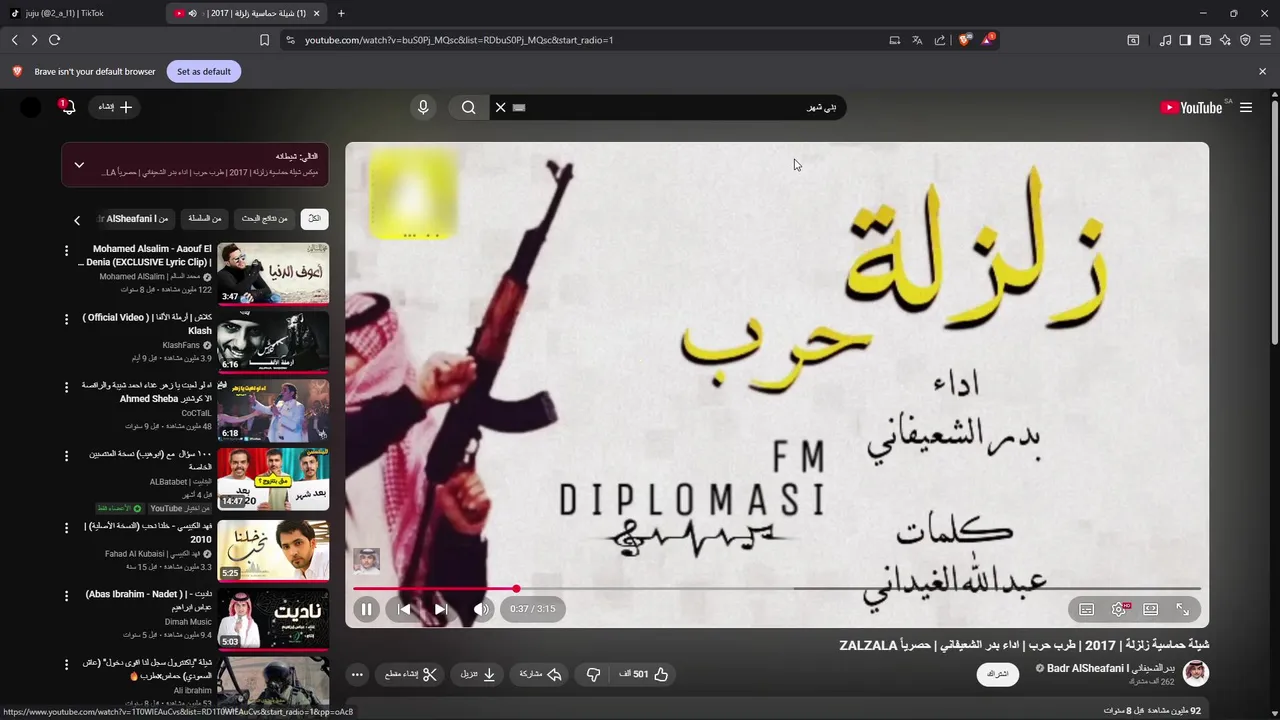
Task: Switch player to theater mode
Action: [x=1151, y=609]
